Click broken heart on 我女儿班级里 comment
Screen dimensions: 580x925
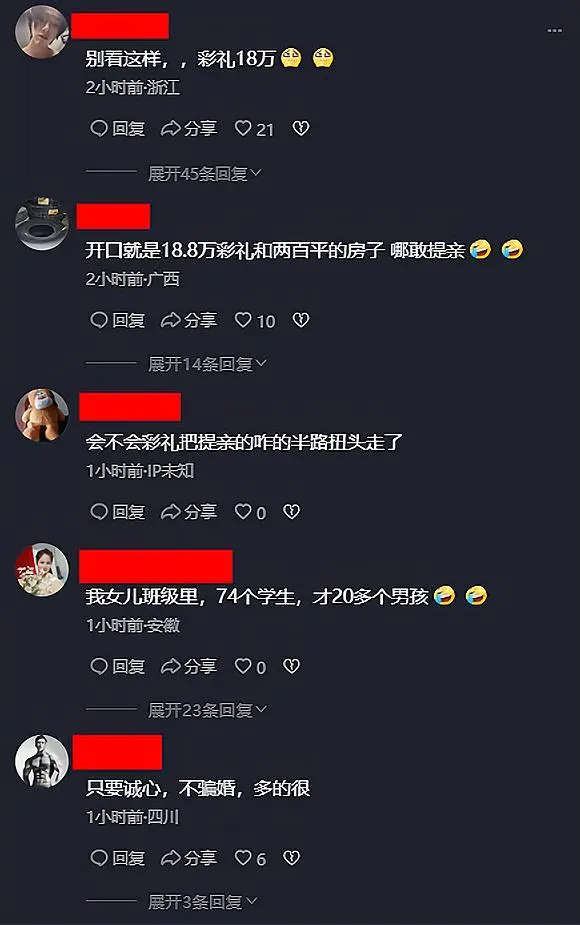(x=291, y=667)
